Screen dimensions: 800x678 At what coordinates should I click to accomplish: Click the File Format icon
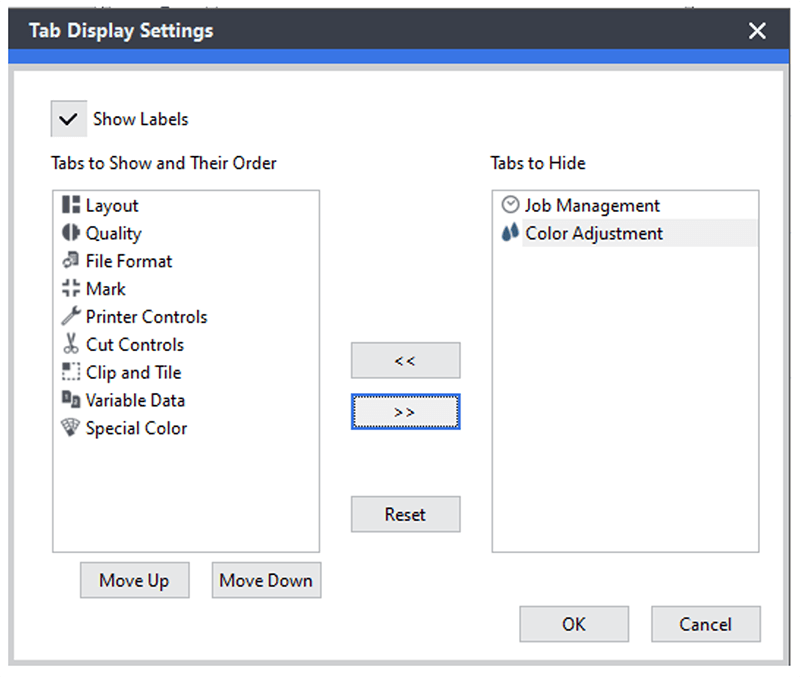click(x=70, y=261)
